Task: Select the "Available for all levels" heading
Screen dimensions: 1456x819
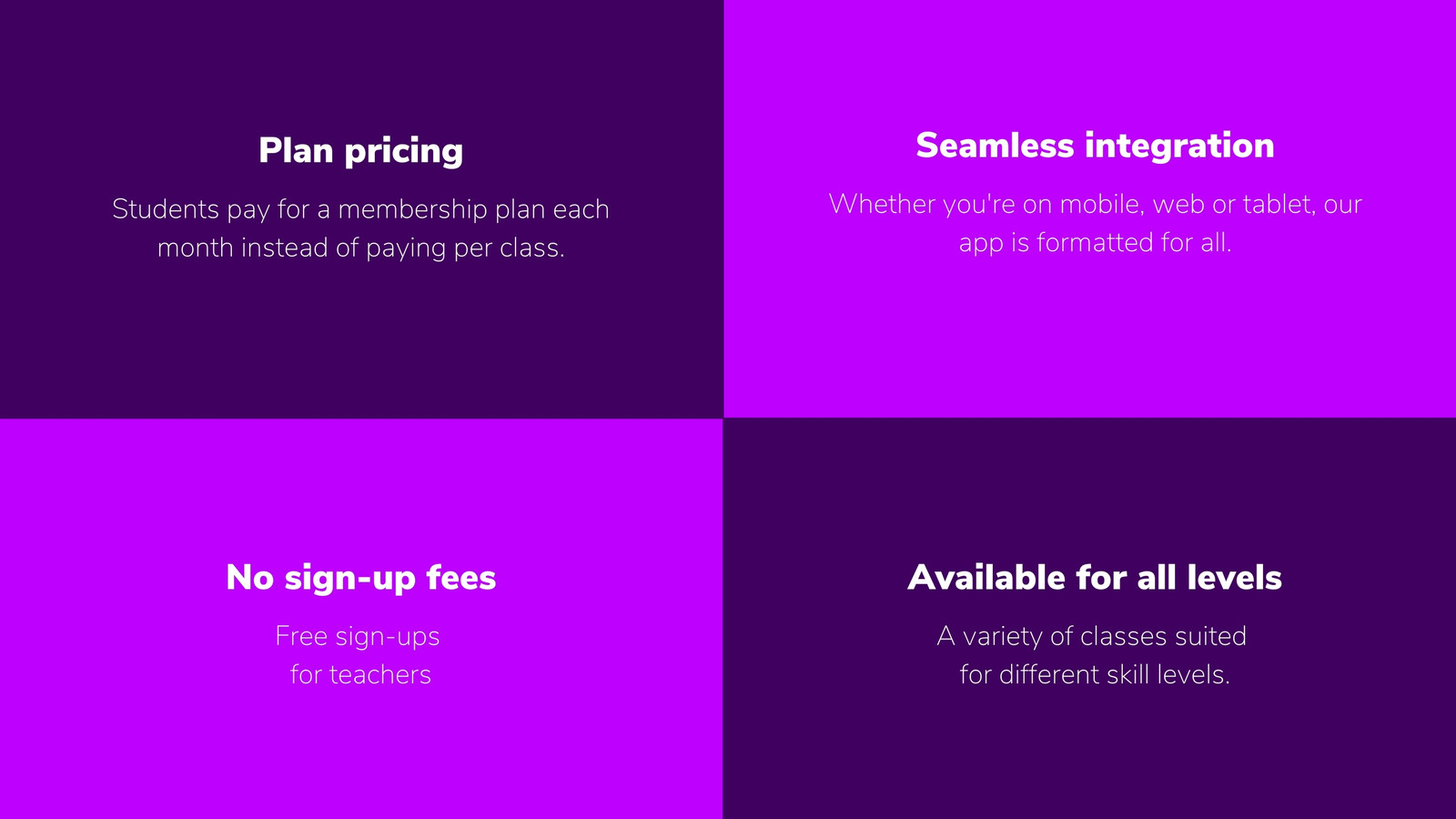Action: (1095, 578)
